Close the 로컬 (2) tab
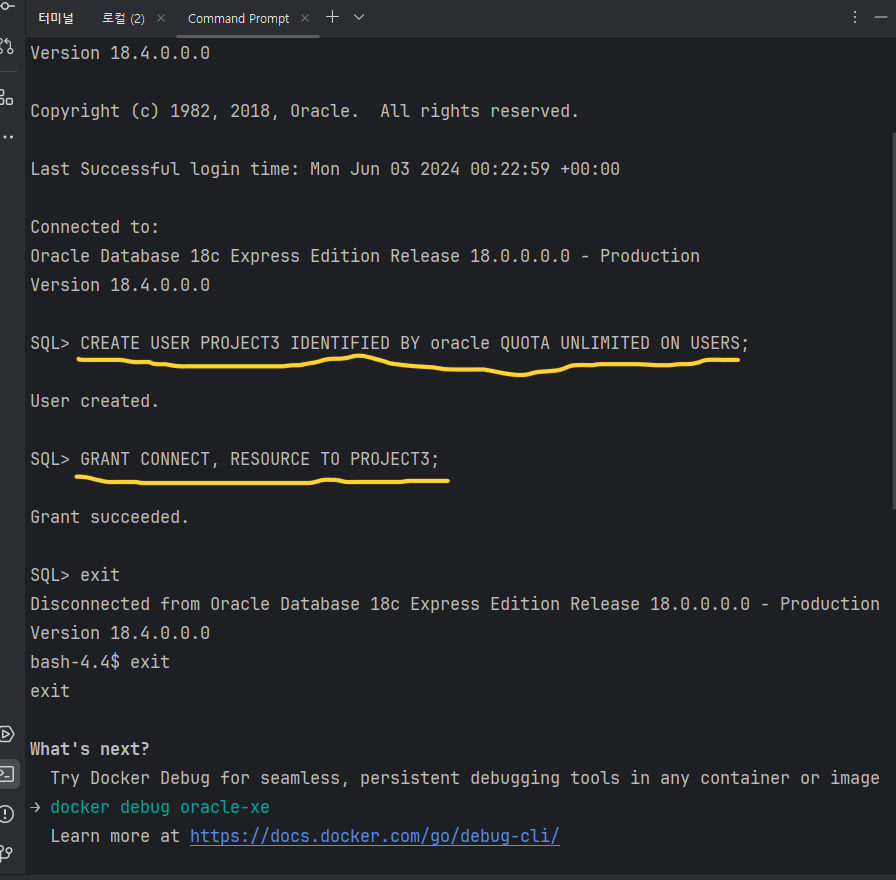The height and width of the screenshot is (880, 896). tap(161, 18)
